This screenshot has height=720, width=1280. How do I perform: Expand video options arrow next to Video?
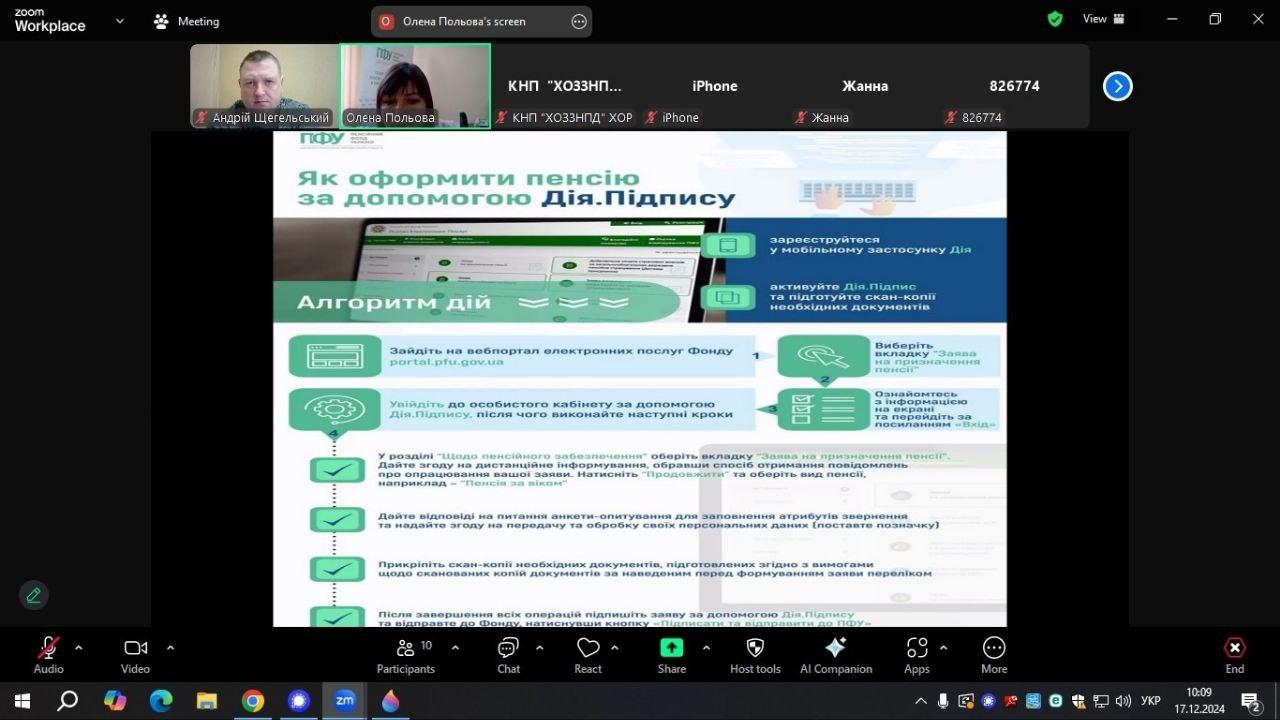[170, 648]
